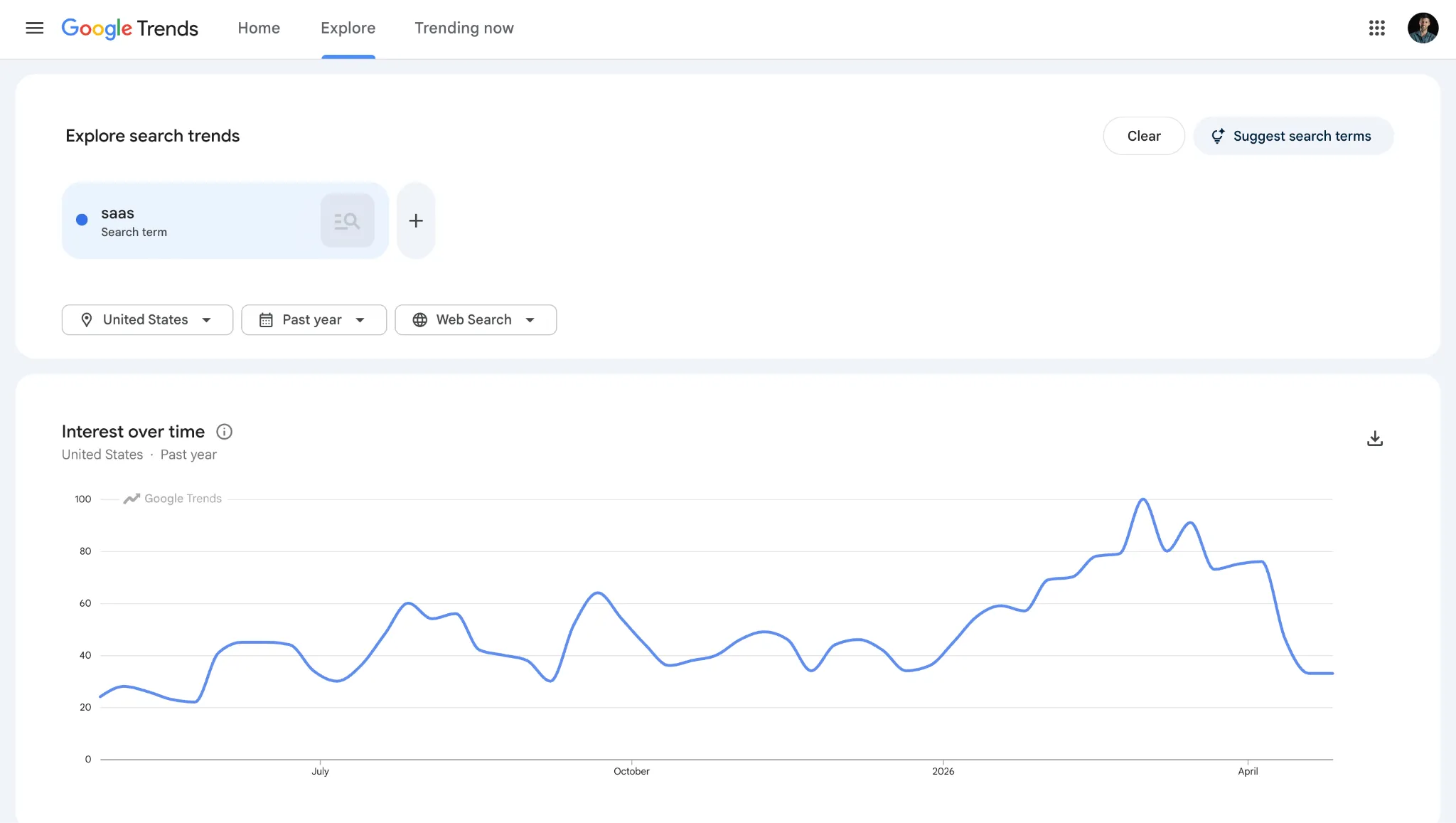
Task: Click the Google Trends logo
Action: click(x=130, y=28)
